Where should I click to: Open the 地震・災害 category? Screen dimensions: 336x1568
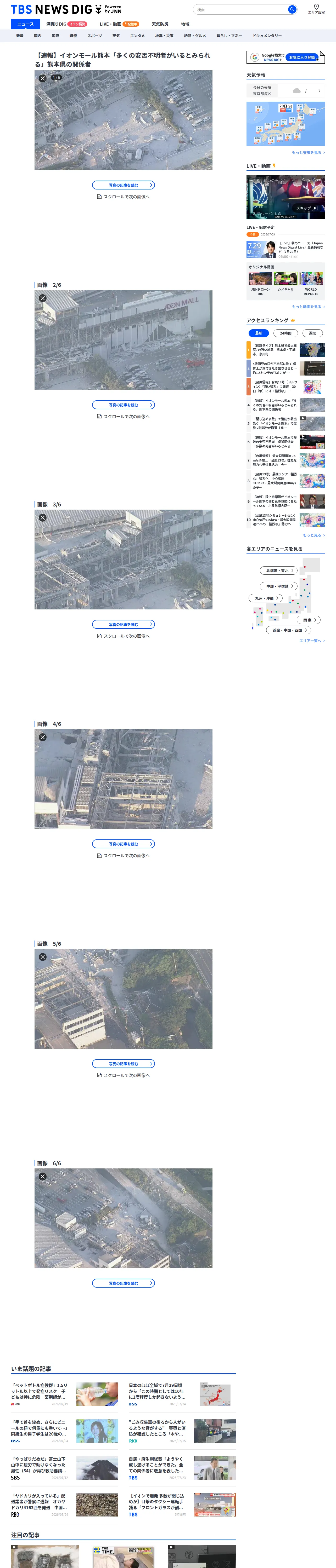coord(164,36)
